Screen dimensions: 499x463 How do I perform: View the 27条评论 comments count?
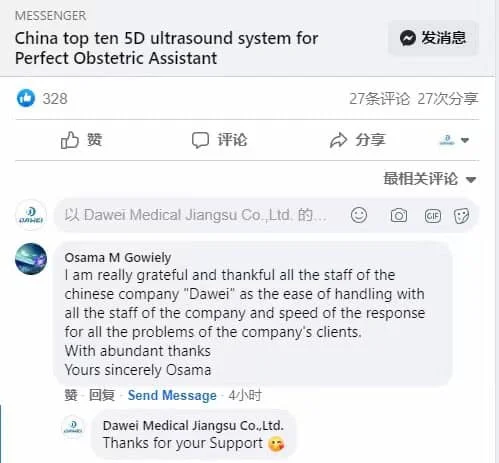pyautogui.click(x=379, y=99)
